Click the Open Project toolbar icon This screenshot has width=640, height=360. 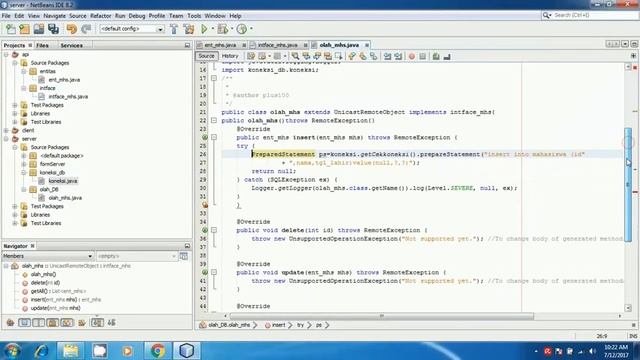click(39, 29)
